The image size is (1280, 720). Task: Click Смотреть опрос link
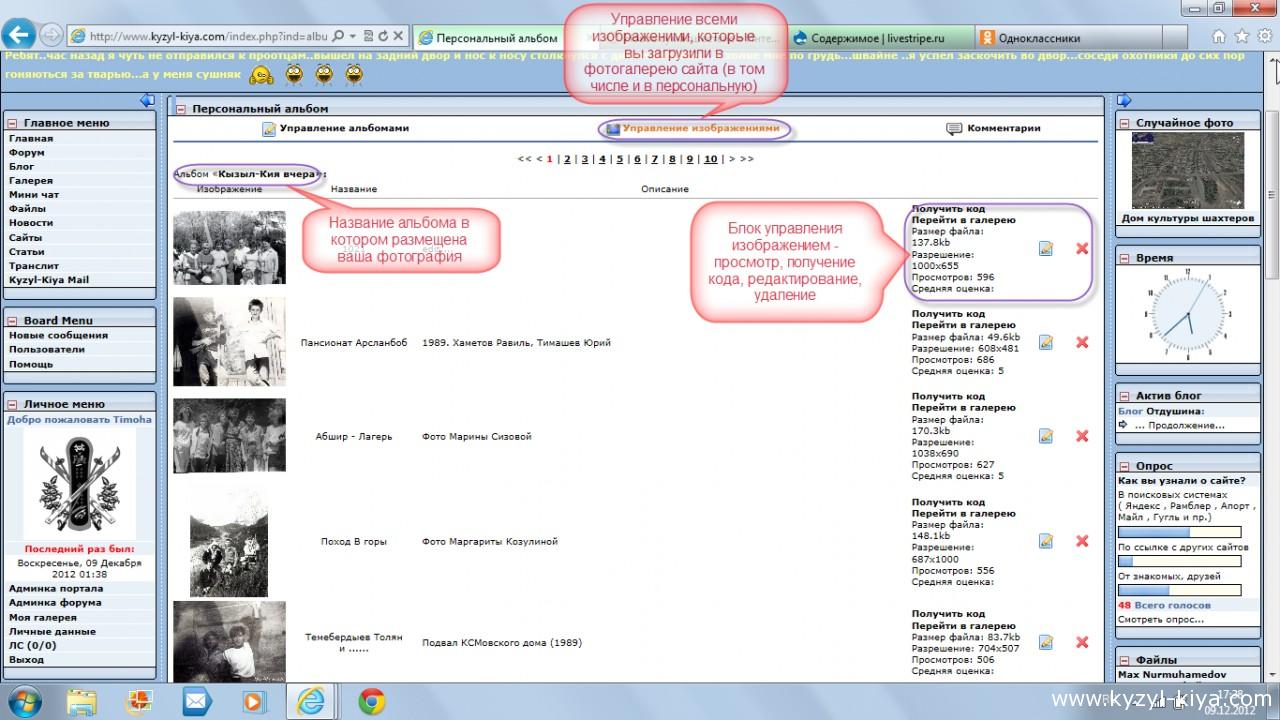click(x=1160, y=620)
